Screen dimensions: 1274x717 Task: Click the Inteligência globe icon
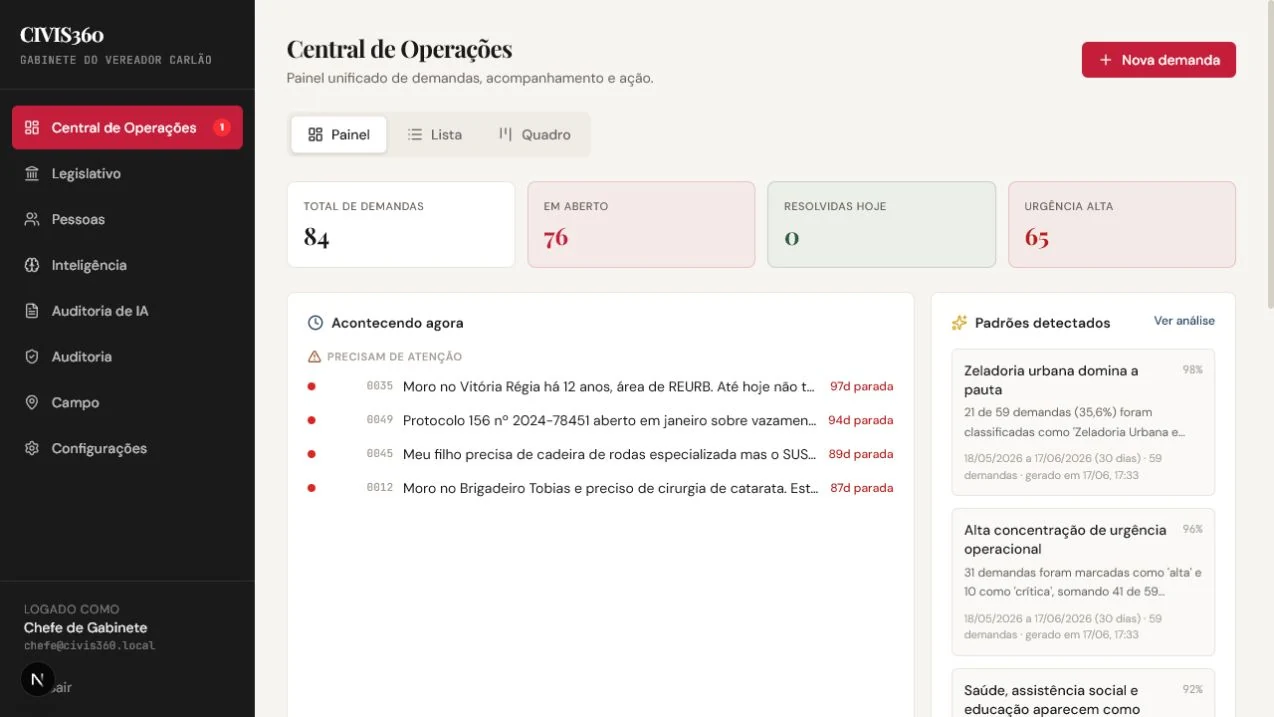[32, 265]
